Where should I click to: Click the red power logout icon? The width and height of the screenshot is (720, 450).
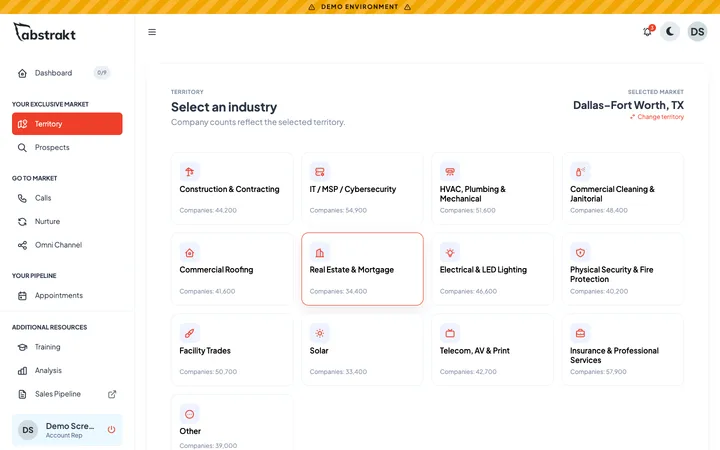[111, 429]
